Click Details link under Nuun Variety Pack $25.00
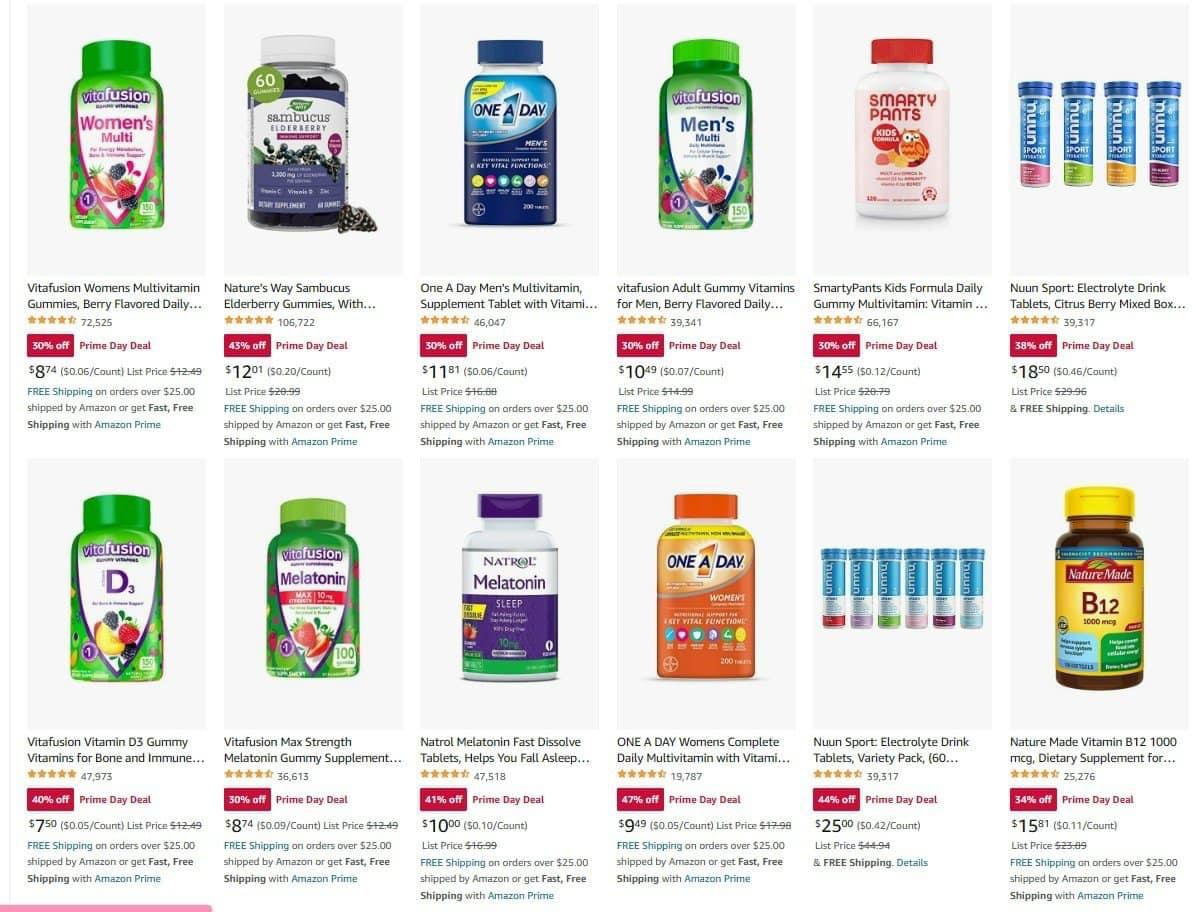Screen dimensions: 1196x912 click(x=911, y=862)
